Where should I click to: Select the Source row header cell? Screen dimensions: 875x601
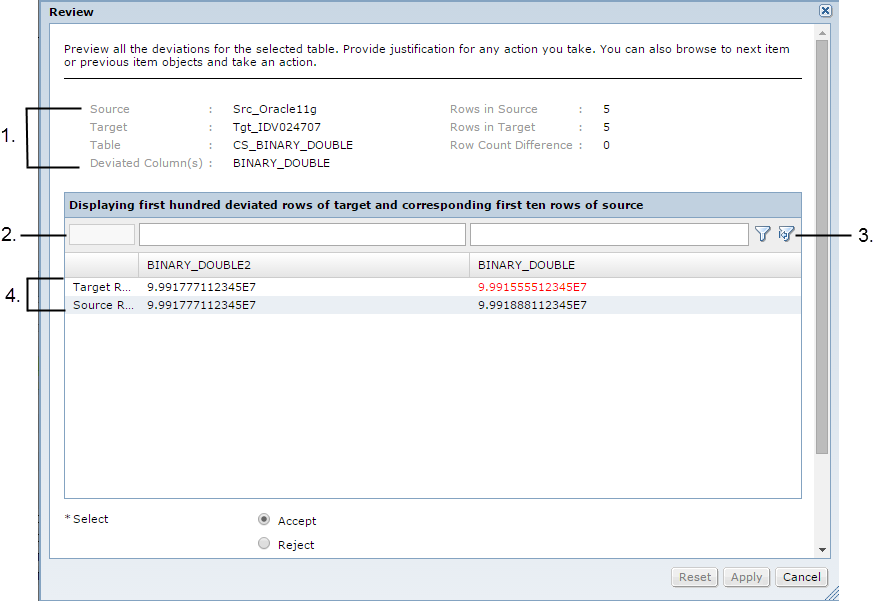tap(102, 305)
